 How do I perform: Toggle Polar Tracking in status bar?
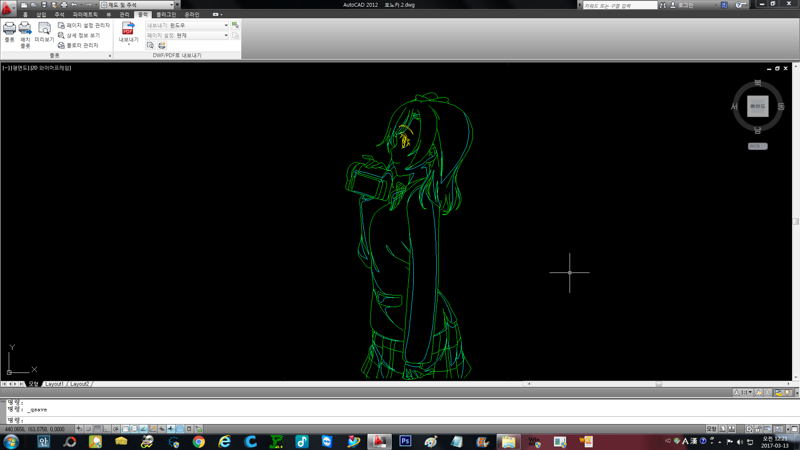(116, 429)
